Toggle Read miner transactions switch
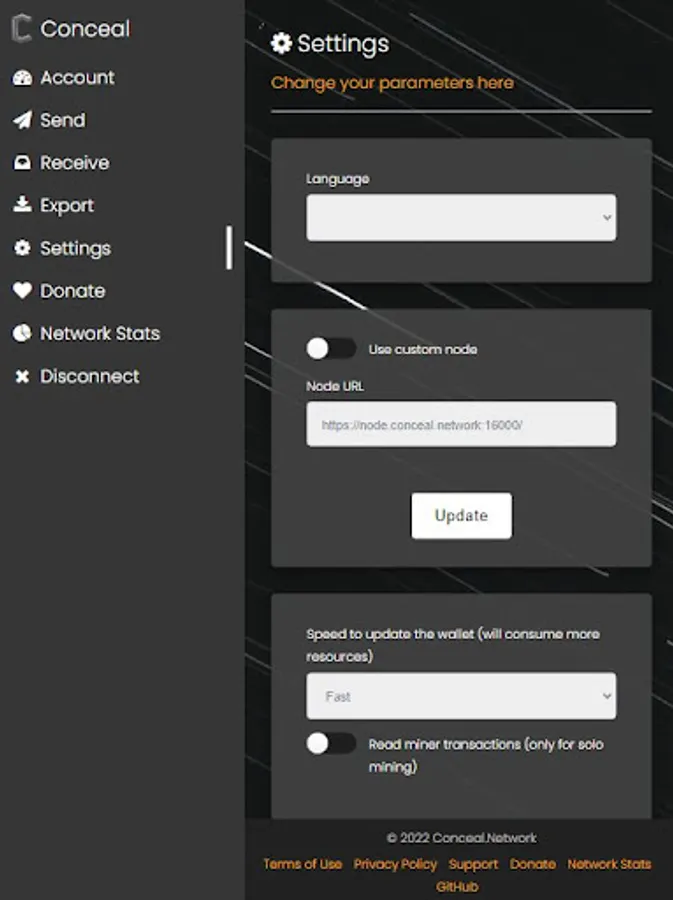This screenshot has width=673, height=900. click(331, 744)
